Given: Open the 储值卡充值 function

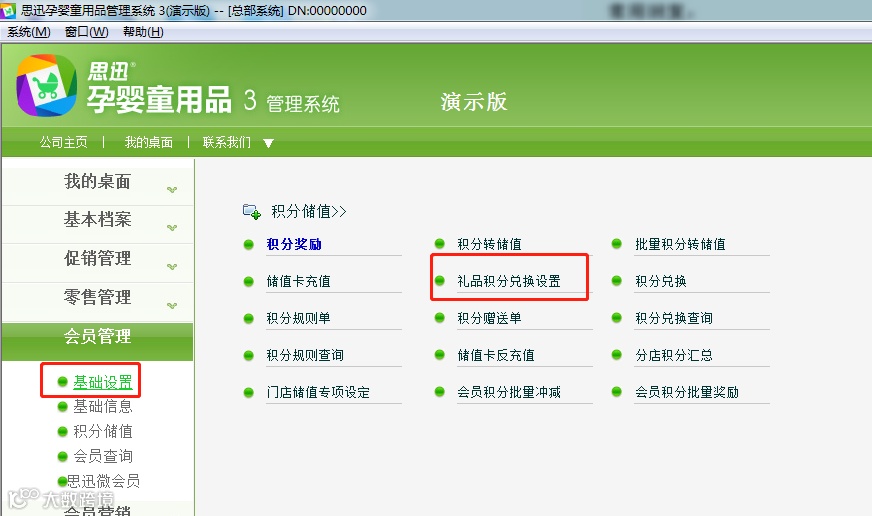Looking at the screenshot, I should point(298,281).
